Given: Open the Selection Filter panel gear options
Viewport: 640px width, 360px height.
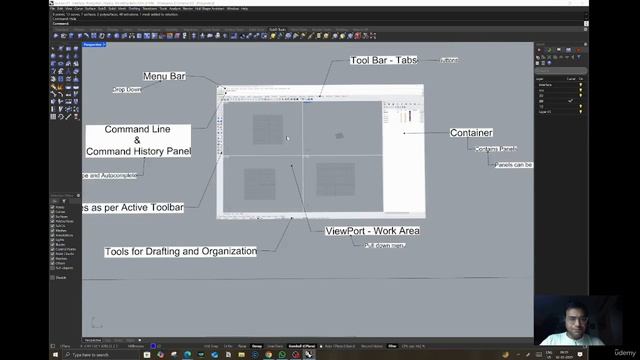Looking at the screenshot, I should [x=78, y=196].
